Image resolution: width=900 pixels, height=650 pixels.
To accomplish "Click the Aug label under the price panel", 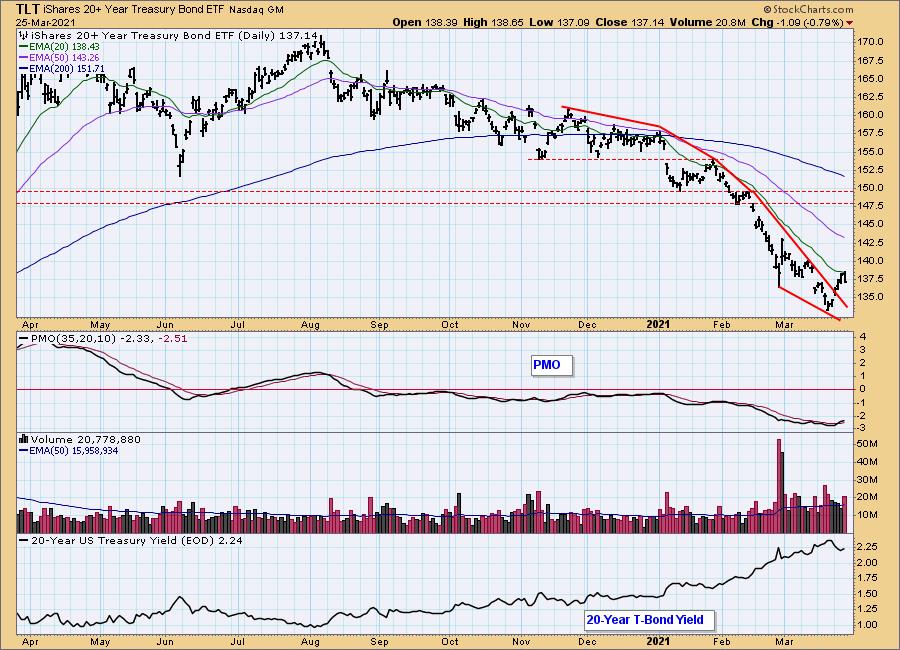I will coord(310,324).
